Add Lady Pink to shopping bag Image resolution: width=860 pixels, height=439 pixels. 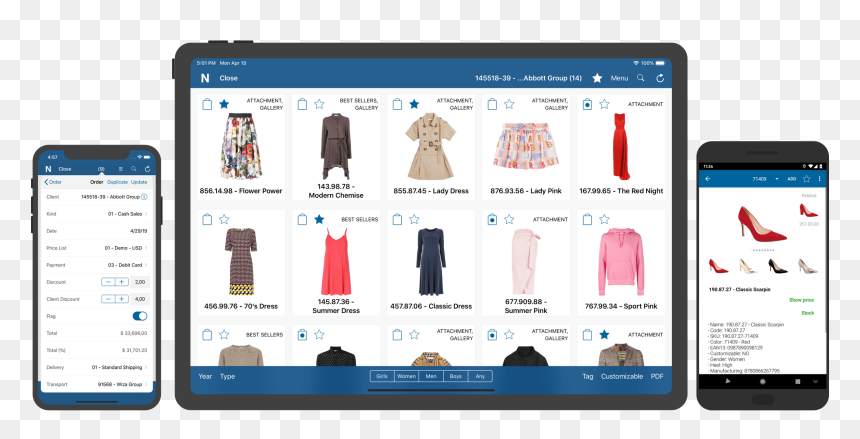pyautogui.click(x=492, y=104)
